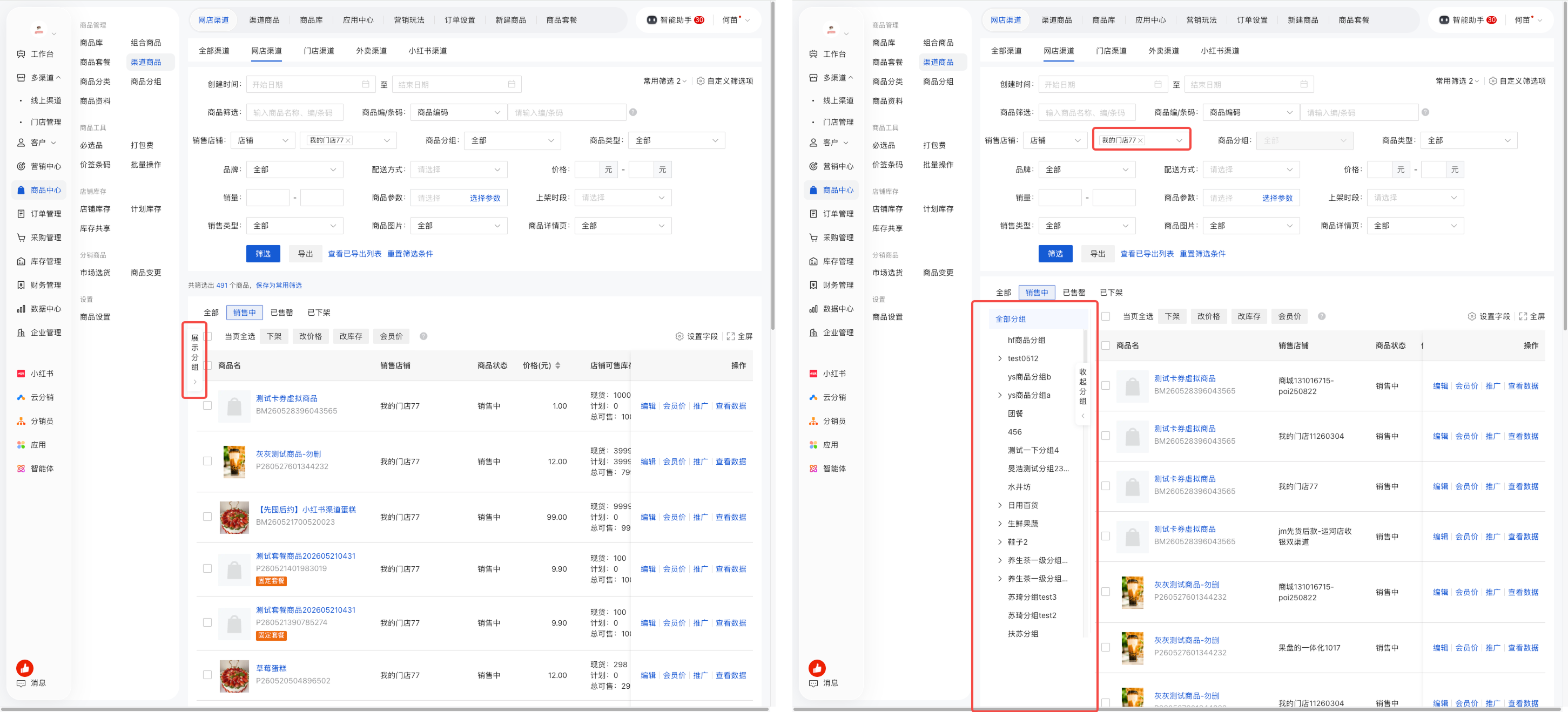1568x712 pixels.
Task: Expand 日用百货 group in tree
Action: [999, 505]
